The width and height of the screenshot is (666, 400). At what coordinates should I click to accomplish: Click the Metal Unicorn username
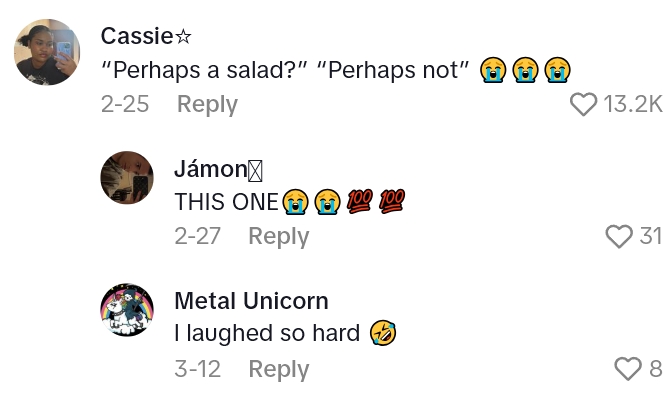pyautogui.click(x=251, y=300)
